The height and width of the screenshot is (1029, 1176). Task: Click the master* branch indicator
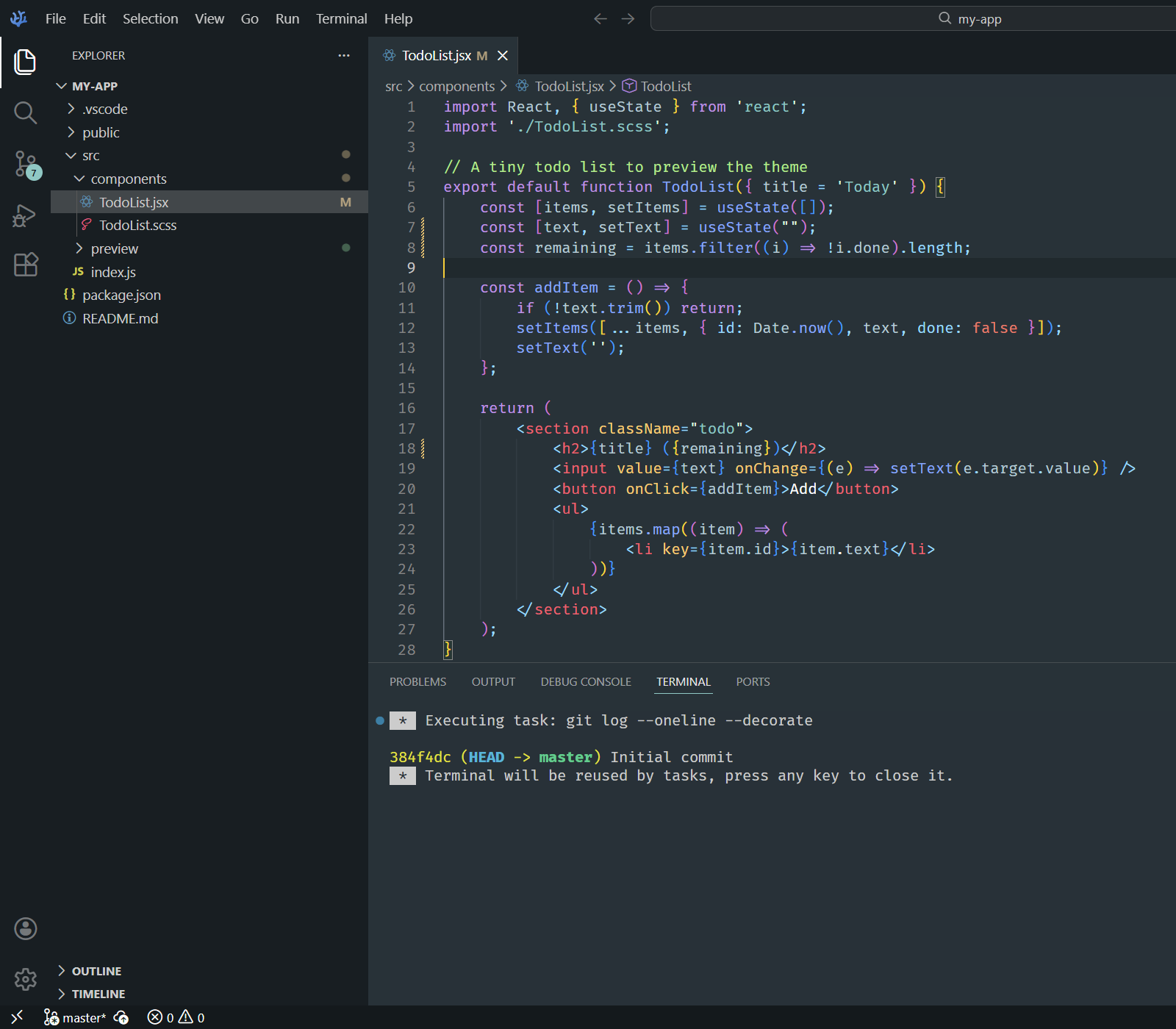(76, 1017)
